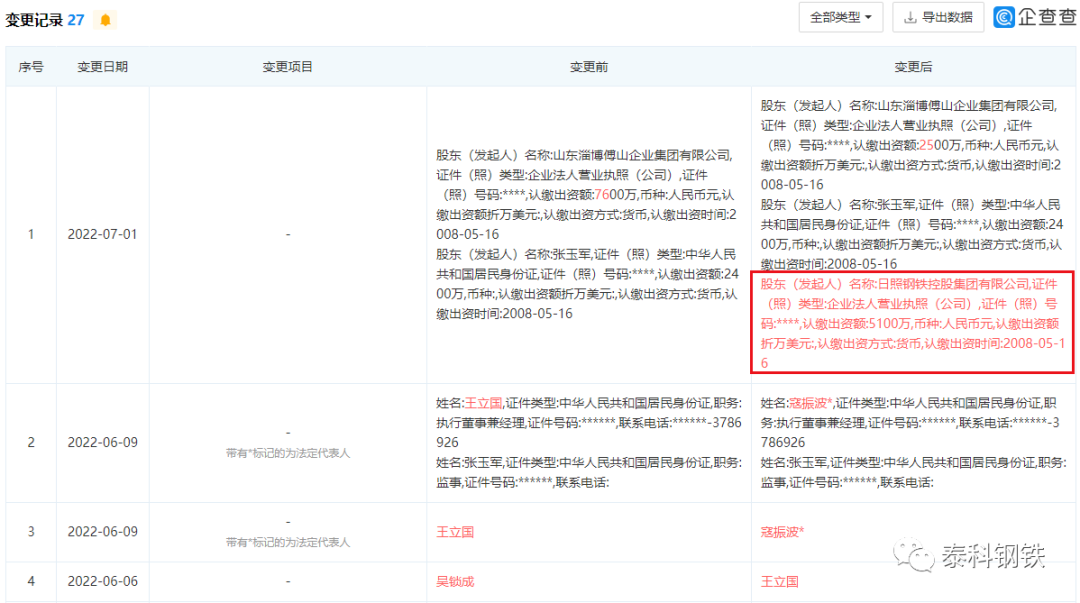
Task: Select the red-boxed 日照钢铁控股集团 shareholder text
Action: pos(913,323)
